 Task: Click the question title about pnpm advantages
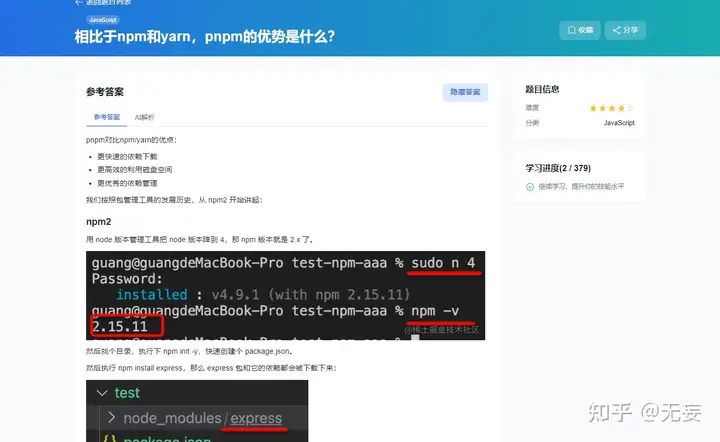205,36
